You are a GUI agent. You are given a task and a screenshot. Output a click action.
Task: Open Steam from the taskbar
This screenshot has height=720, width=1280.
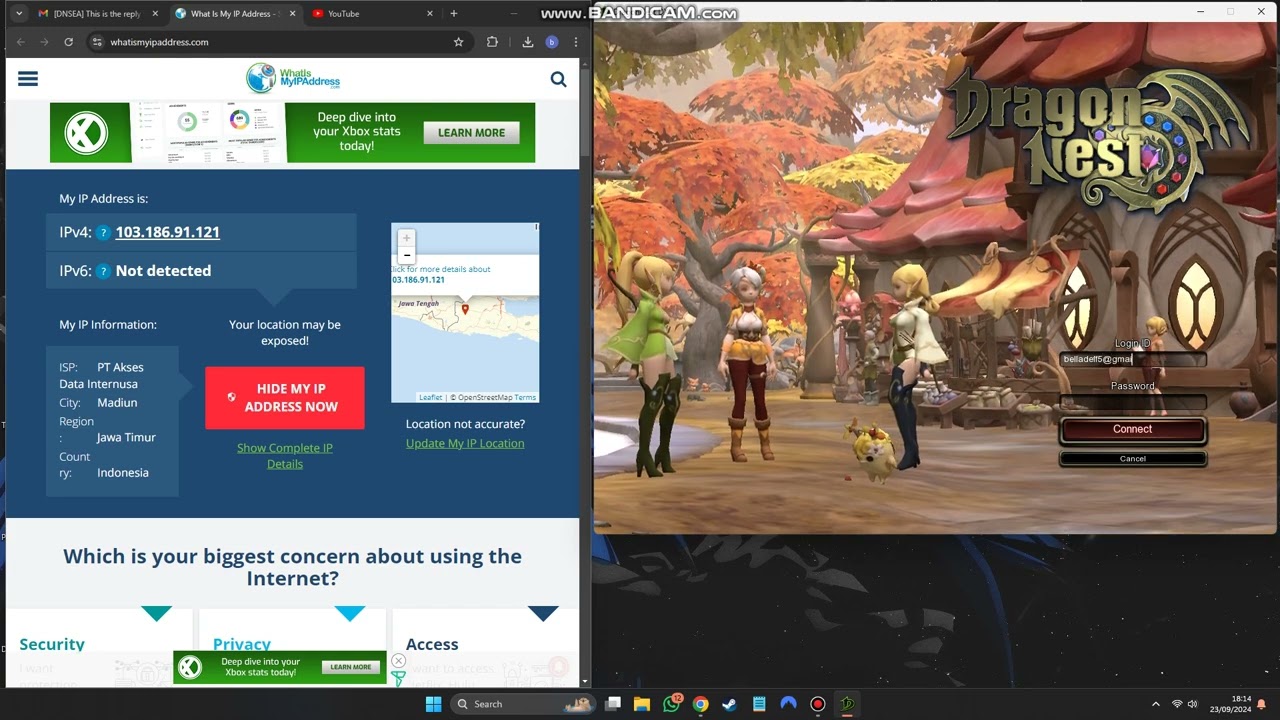730,704
